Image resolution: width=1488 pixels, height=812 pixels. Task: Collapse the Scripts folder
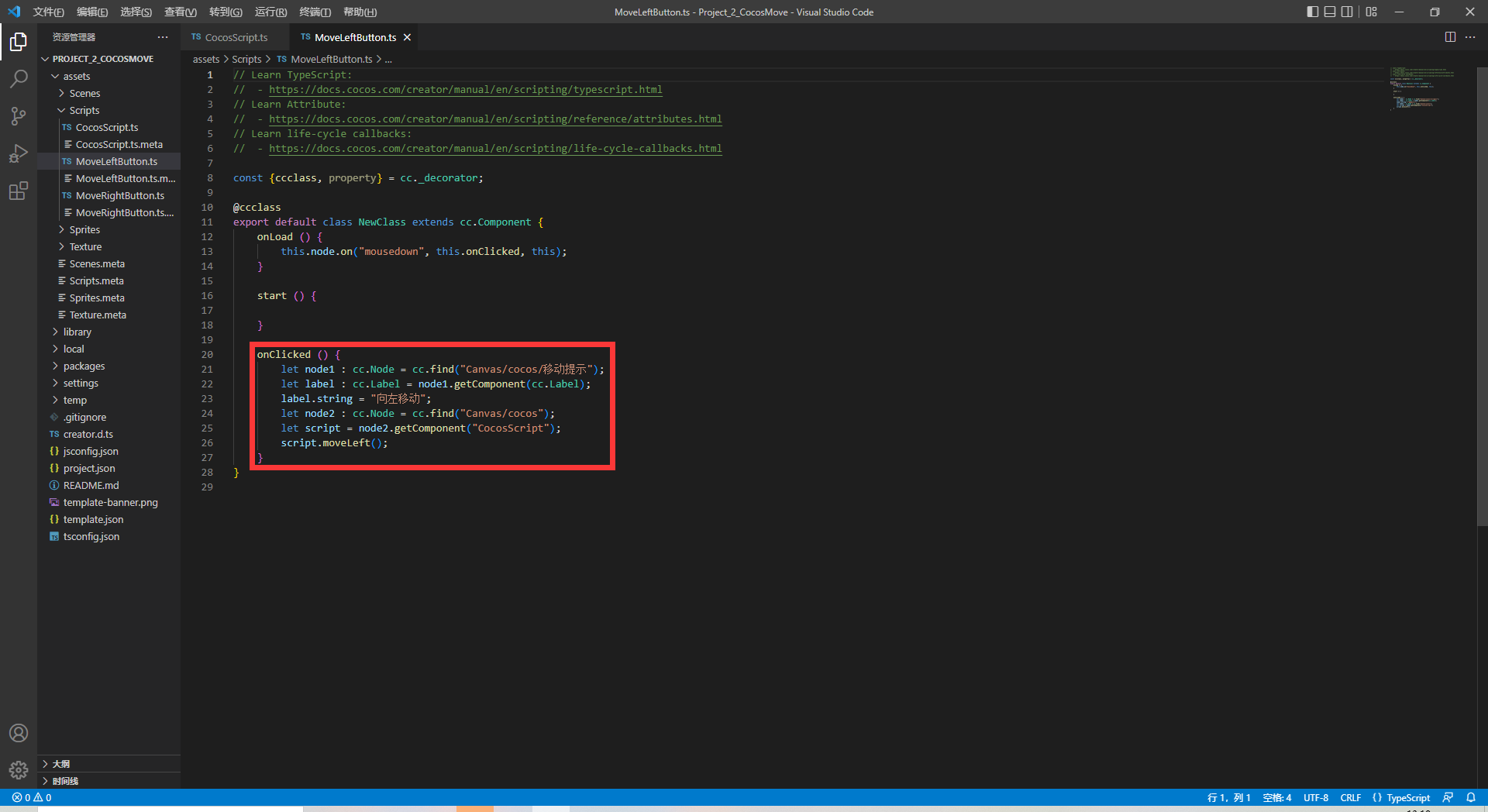tap(84, 110)
